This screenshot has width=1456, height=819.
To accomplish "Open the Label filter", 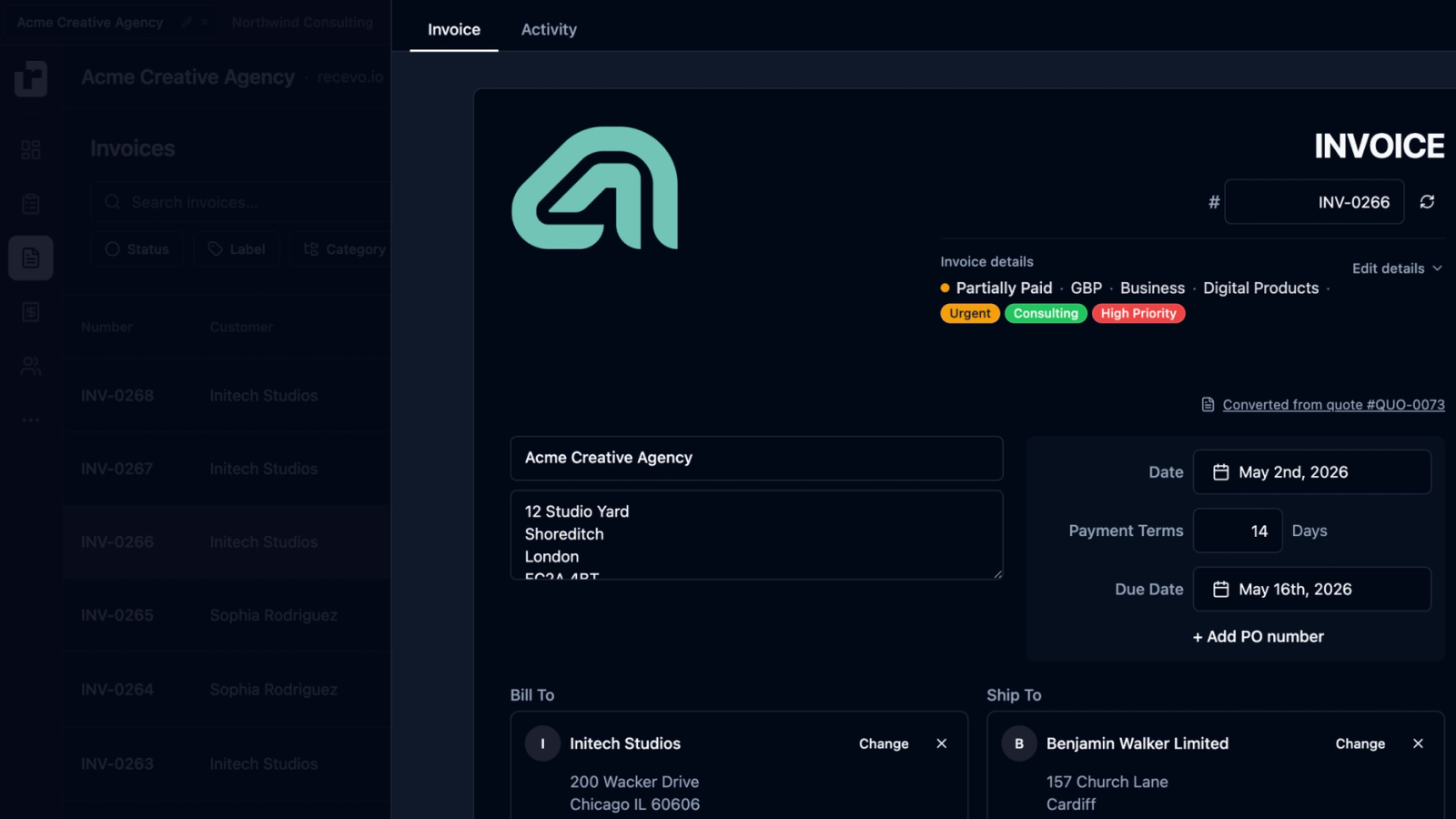I will coord(237,249).
